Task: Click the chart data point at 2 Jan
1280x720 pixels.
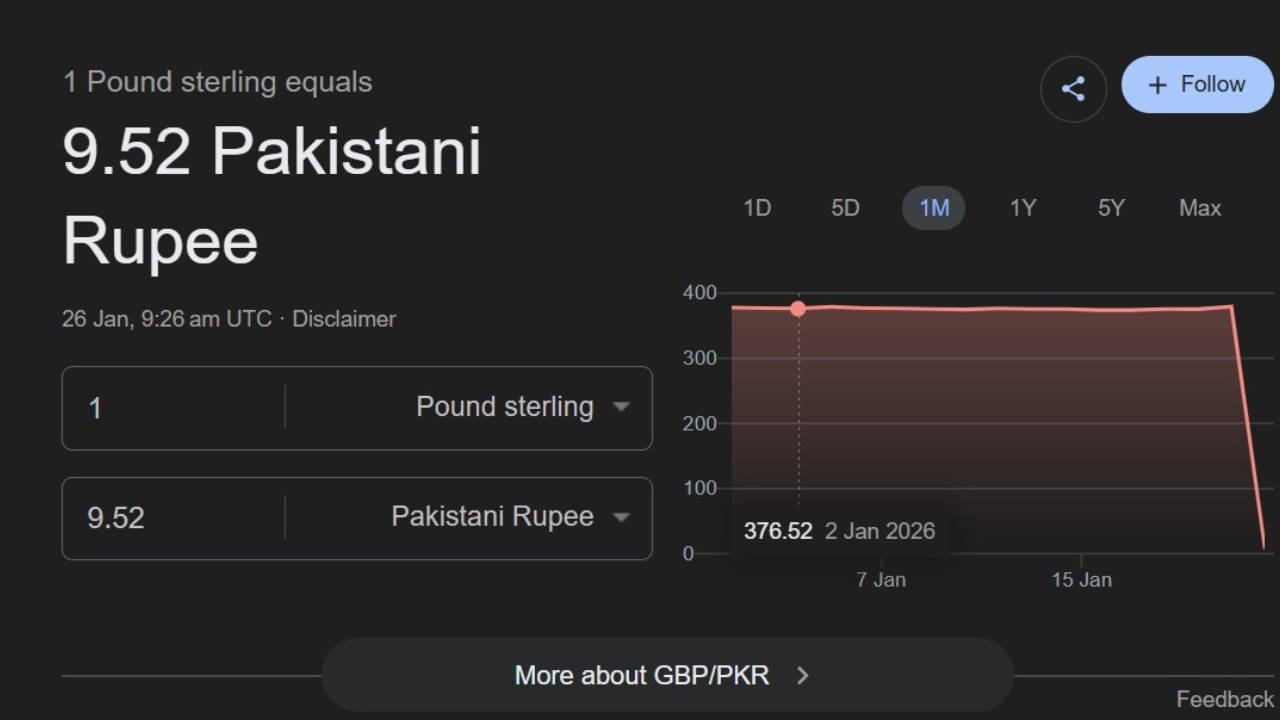Action: [798, 309]
